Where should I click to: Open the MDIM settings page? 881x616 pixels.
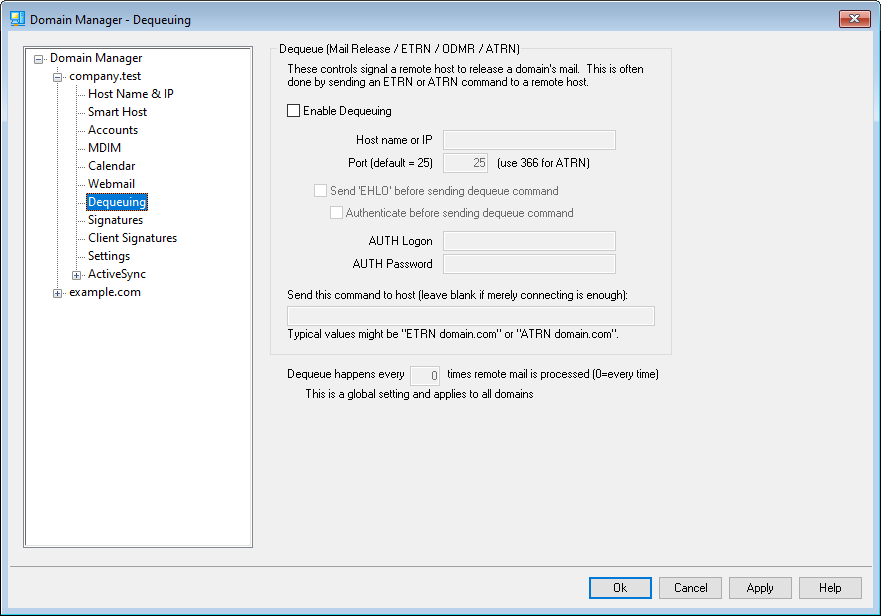pos(104,148)
